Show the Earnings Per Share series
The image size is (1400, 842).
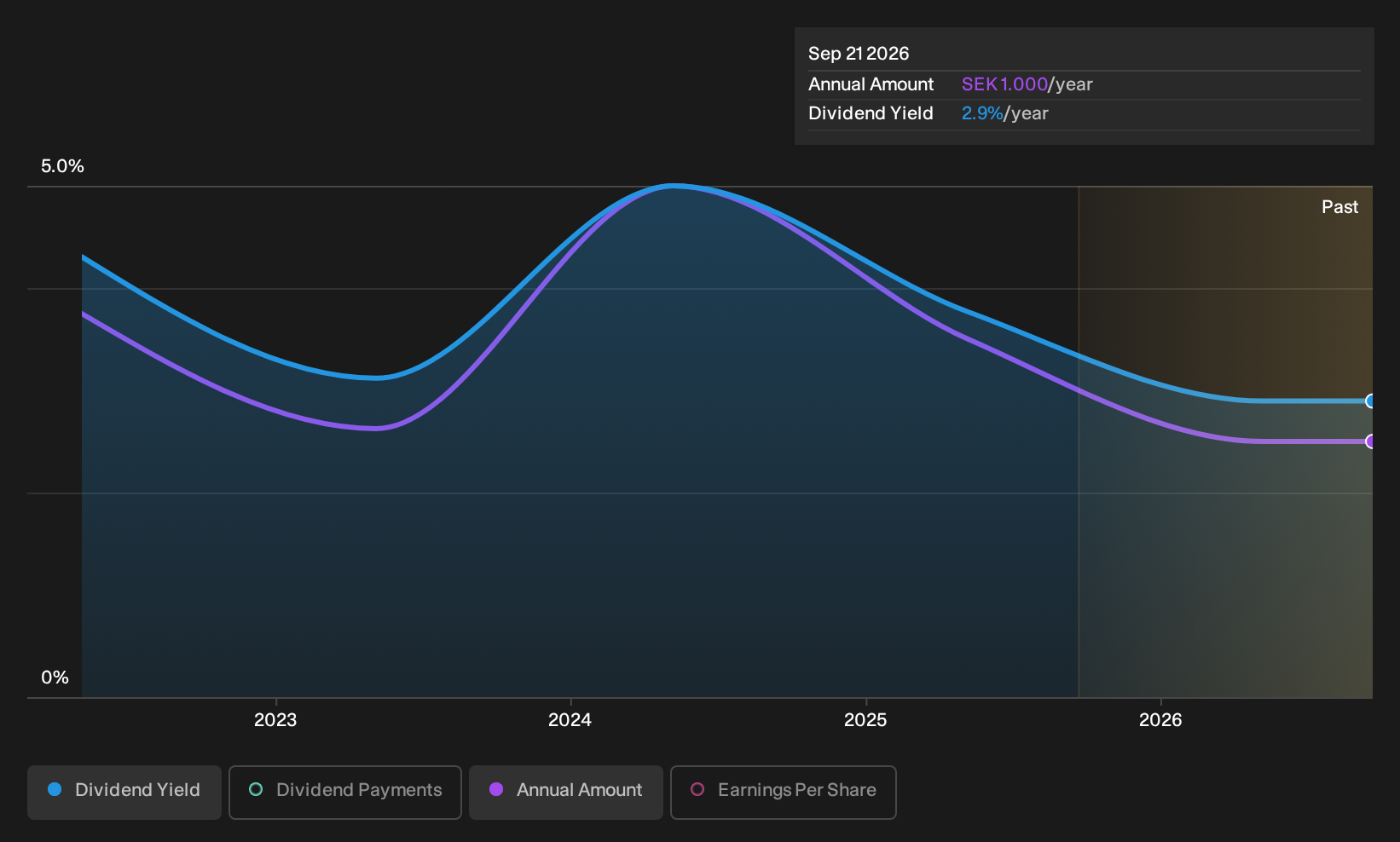tap(784, 792)
